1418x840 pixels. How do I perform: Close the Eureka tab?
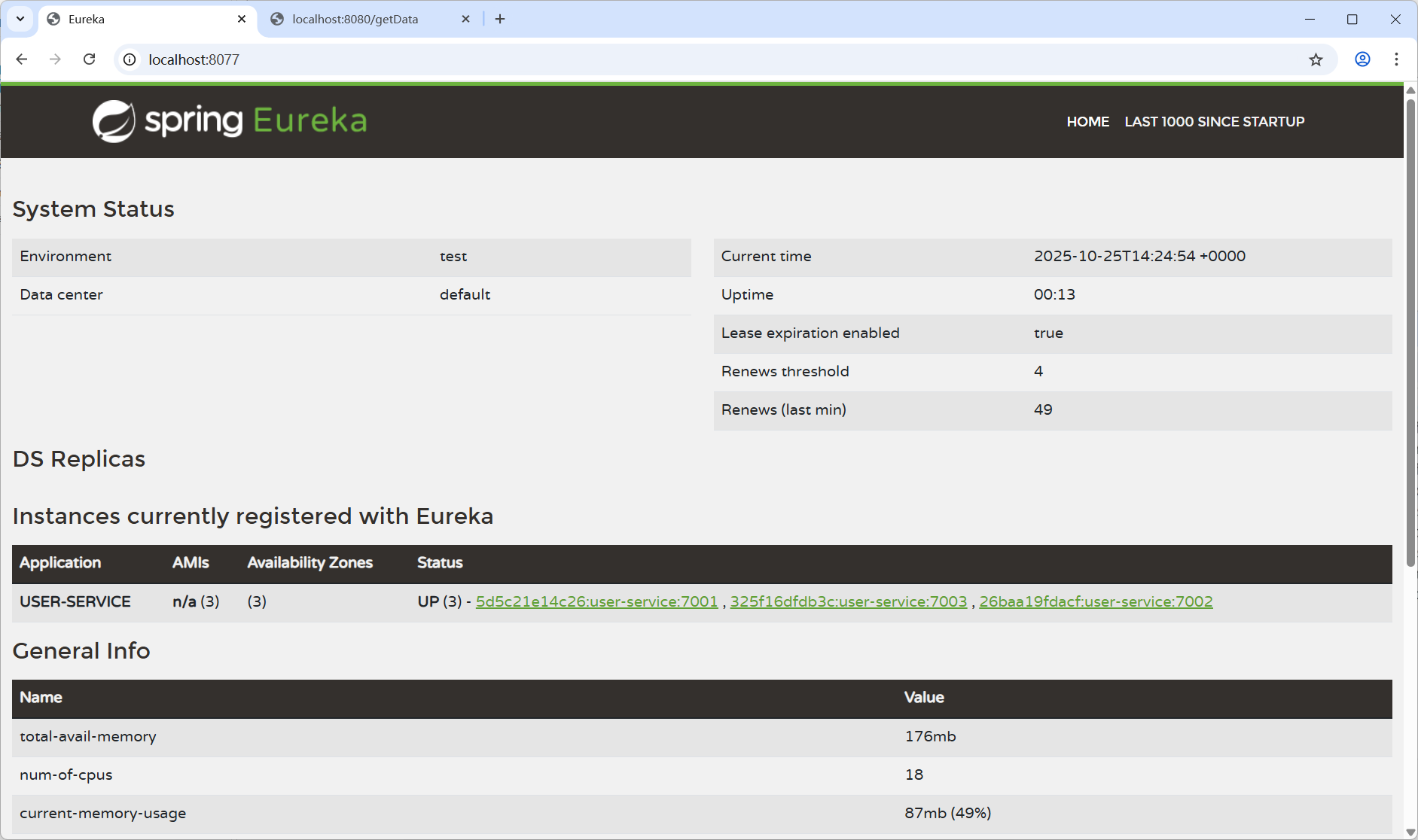click(242, 19)
